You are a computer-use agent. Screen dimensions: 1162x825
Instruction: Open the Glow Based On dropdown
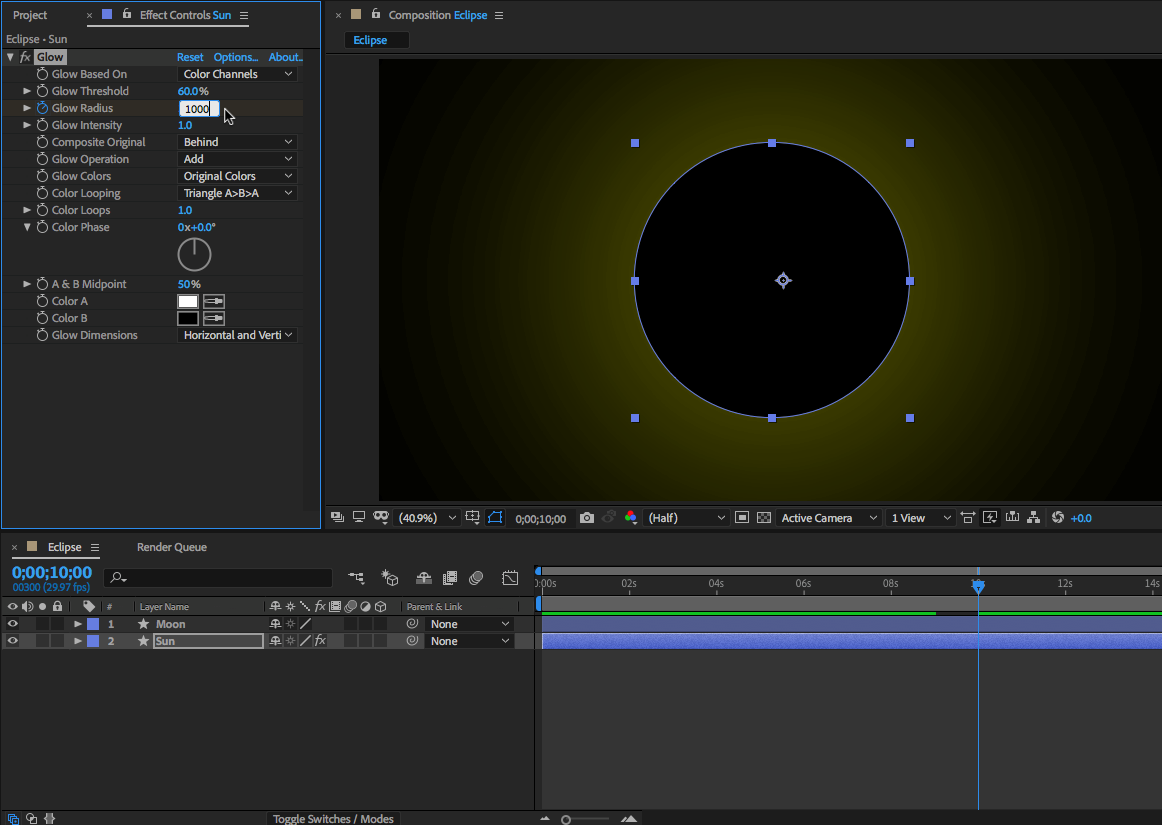(x=238, y=74)
